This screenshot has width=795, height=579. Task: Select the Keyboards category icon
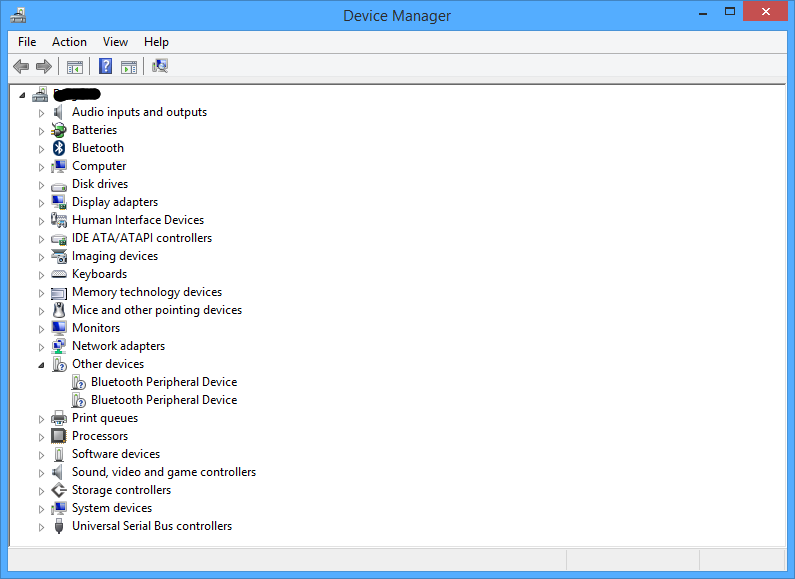coord(59,274)
